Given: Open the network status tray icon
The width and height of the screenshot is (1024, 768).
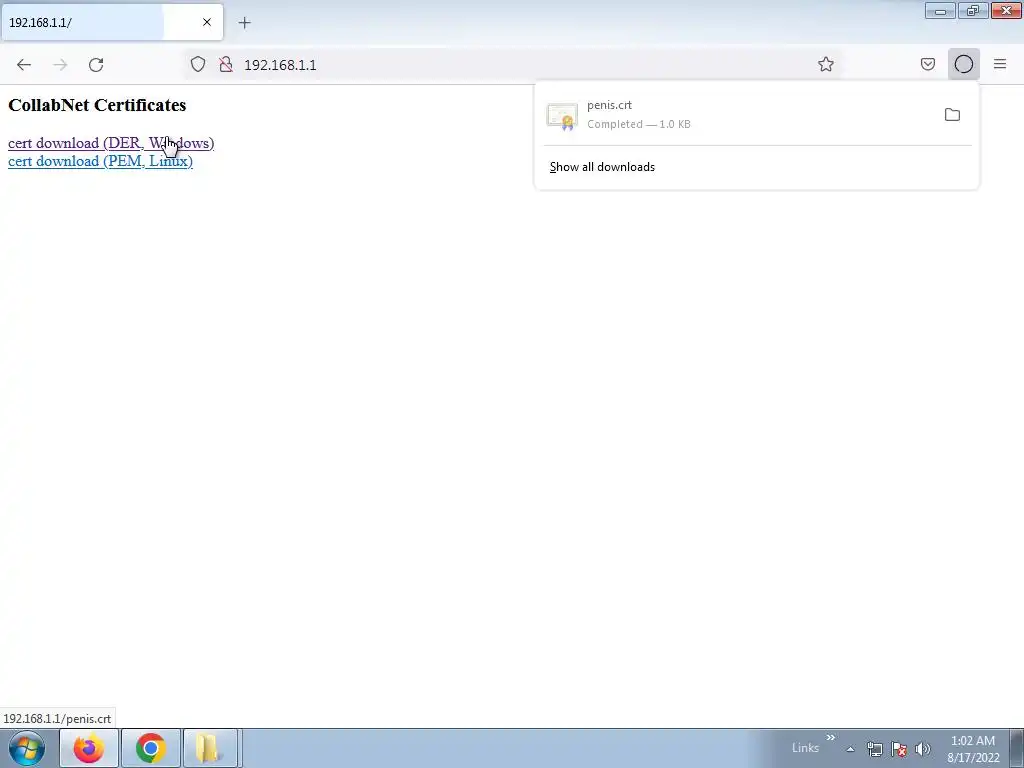Looking at the screenshot, I should pyautogui.click(x=874, y=749).
